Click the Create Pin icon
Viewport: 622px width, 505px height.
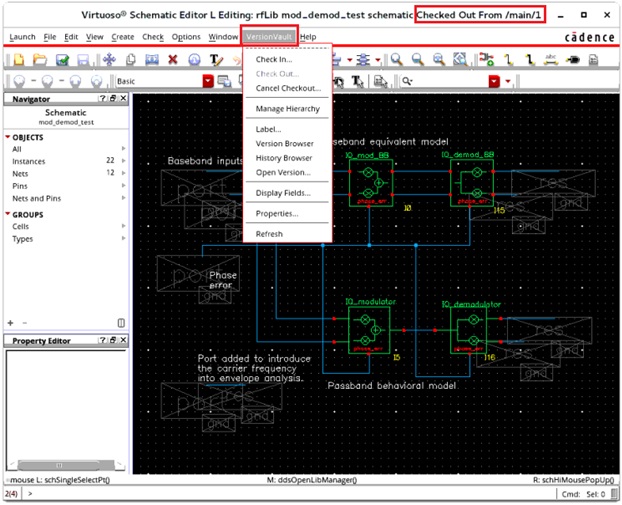click(572, 60)
